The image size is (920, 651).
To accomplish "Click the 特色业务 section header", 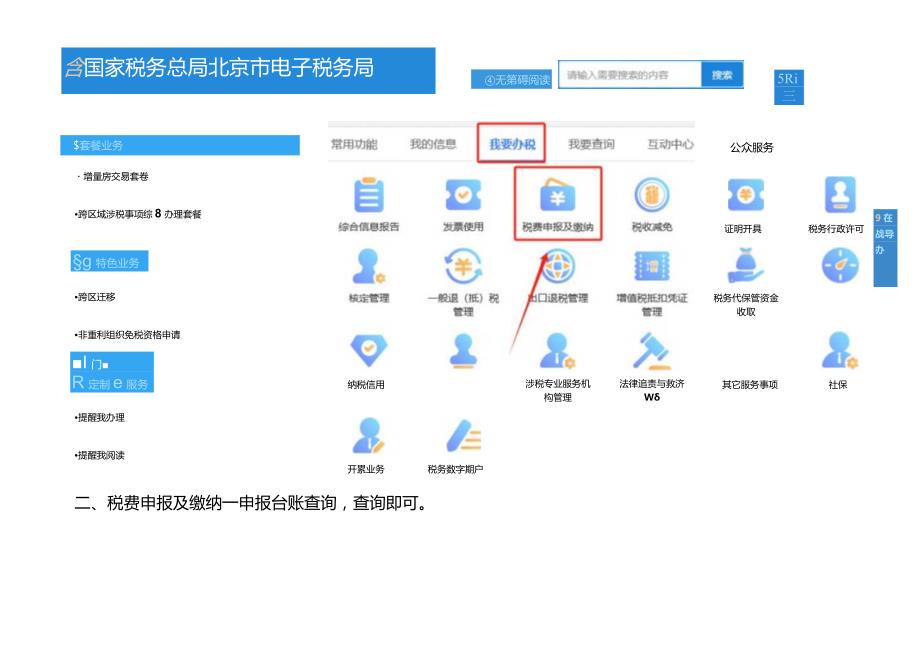I will pos(110,262).
